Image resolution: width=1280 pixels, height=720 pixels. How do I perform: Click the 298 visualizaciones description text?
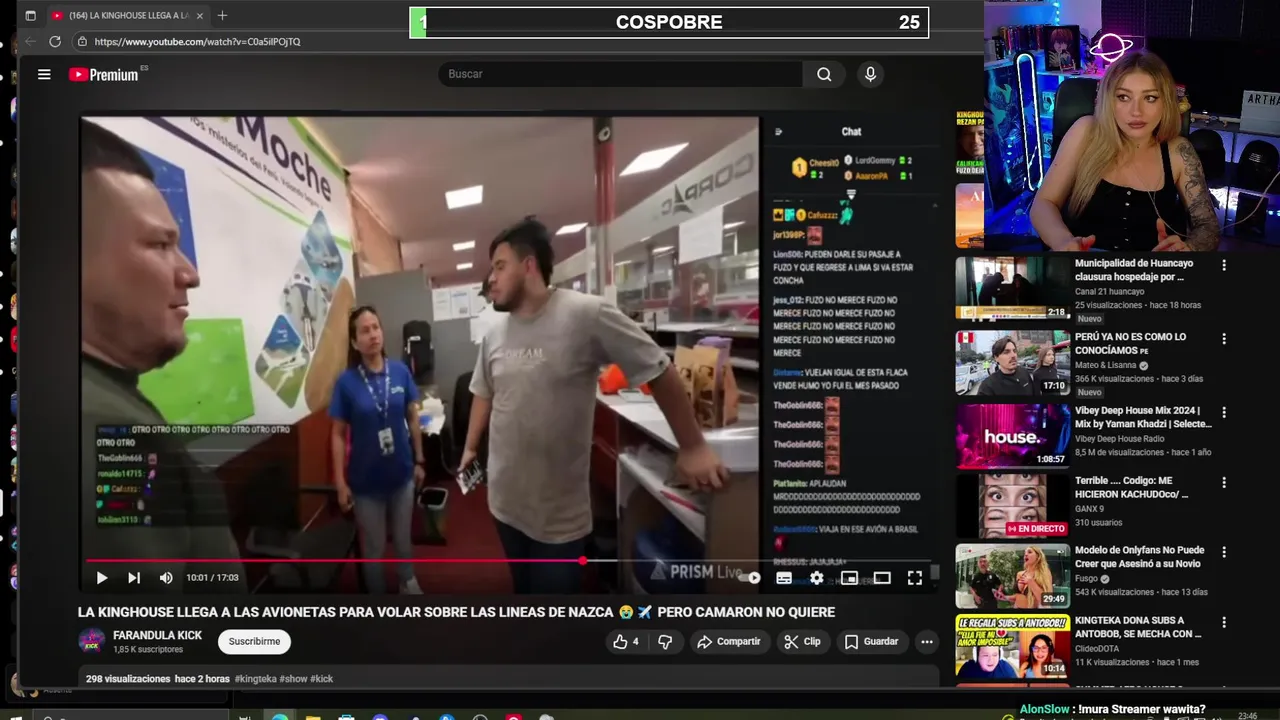128,679
